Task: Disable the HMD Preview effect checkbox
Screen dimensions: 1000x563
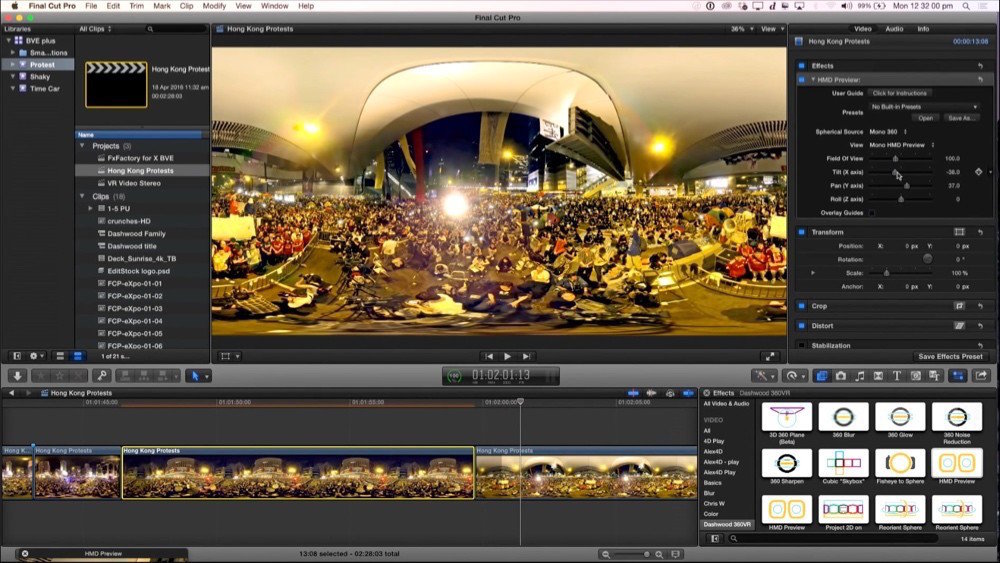Action: click(x=802, y=80)
